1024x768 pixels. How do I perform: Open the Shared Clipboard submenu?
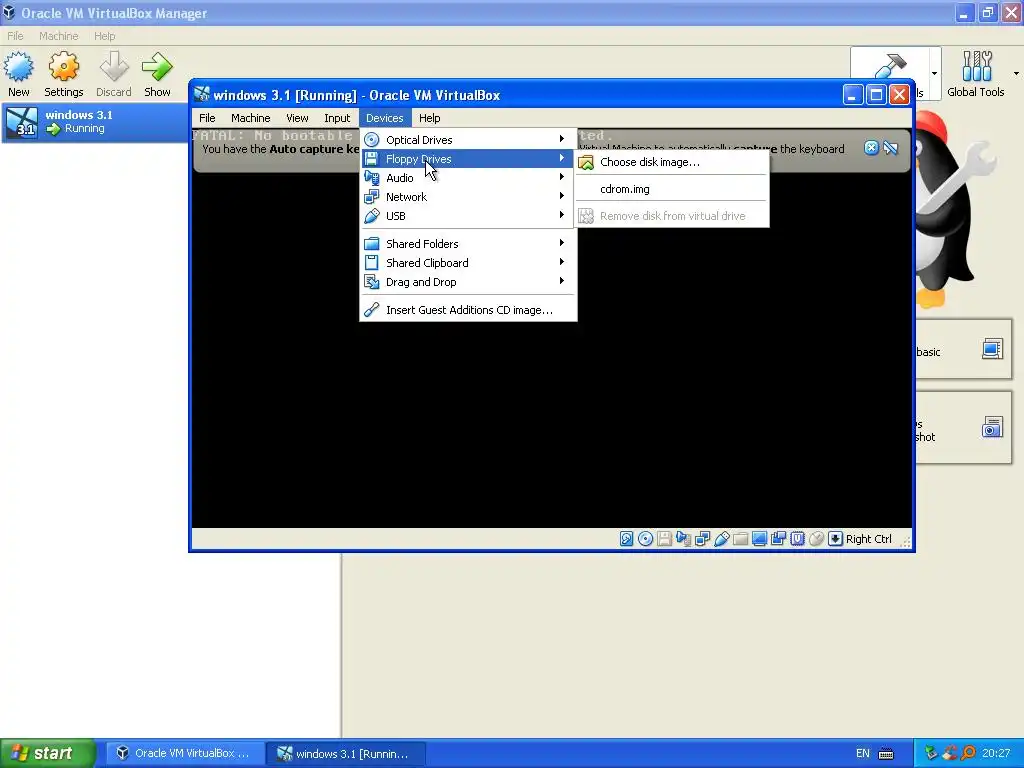click(468, 263)
